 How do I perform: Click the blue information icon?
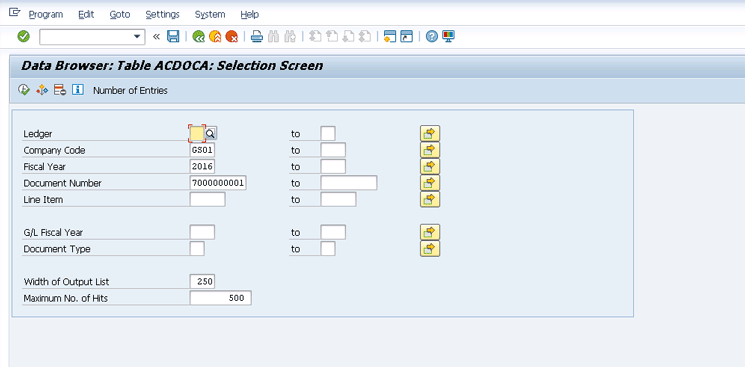(77, 89)
